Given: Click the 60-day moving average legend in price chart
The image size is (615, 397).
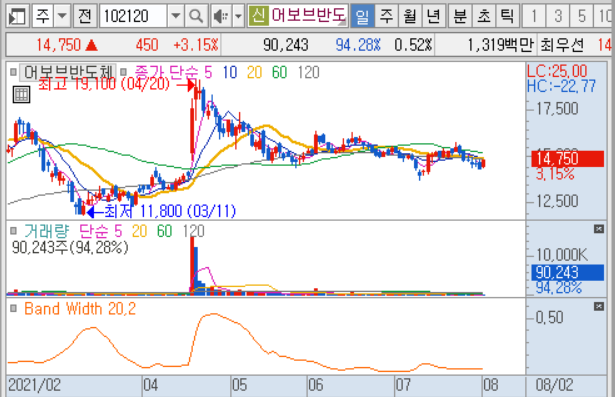Looking at the screenshot, I should pyautogui.click(x=279, y=72).
